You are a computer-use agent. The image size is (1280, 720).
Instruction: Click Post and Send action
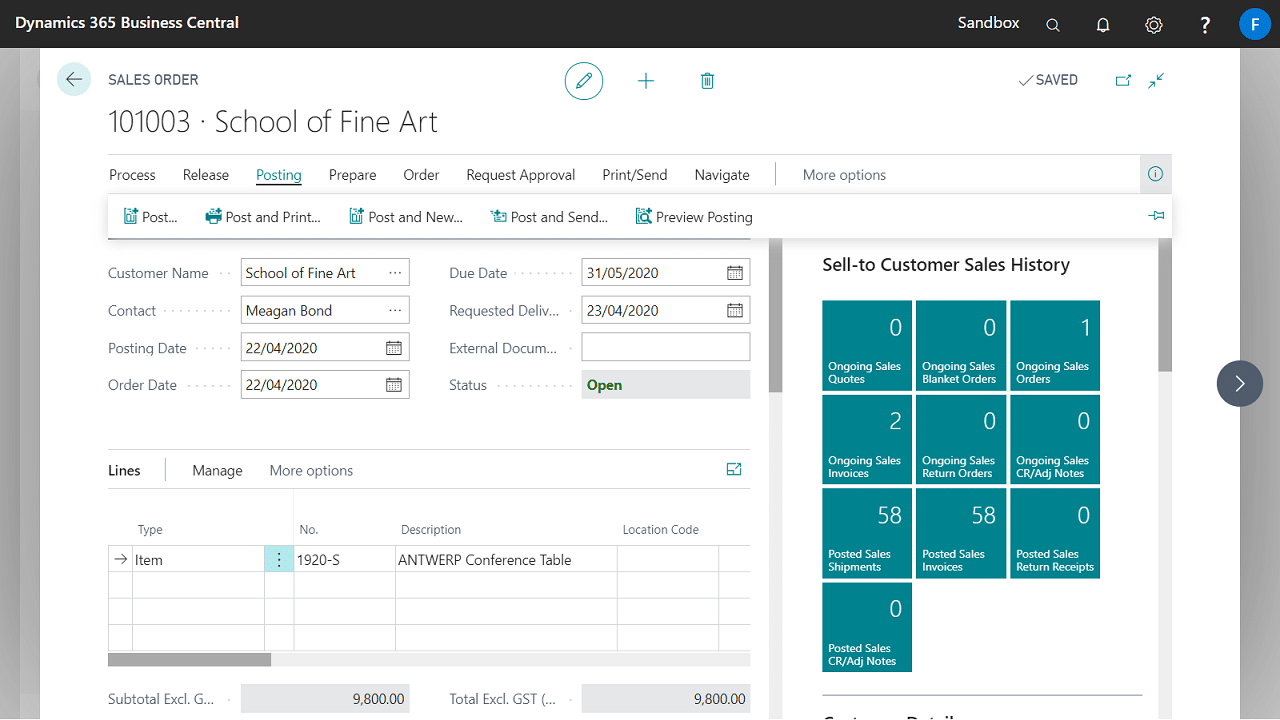[x=549, y=217]
